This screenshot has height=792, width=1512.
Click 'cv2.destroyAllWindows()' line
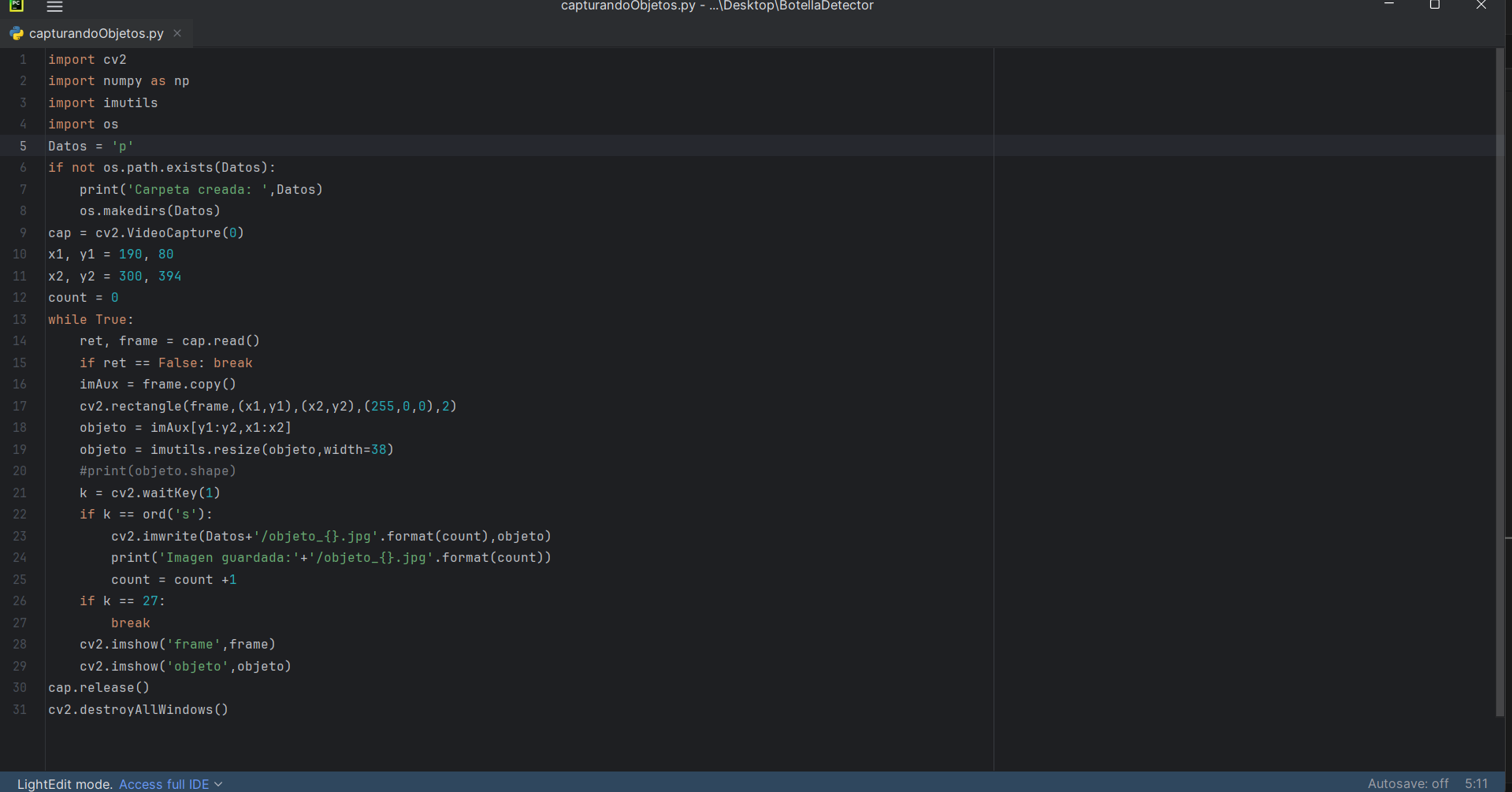pyautogui.click(x=139, y=709)
